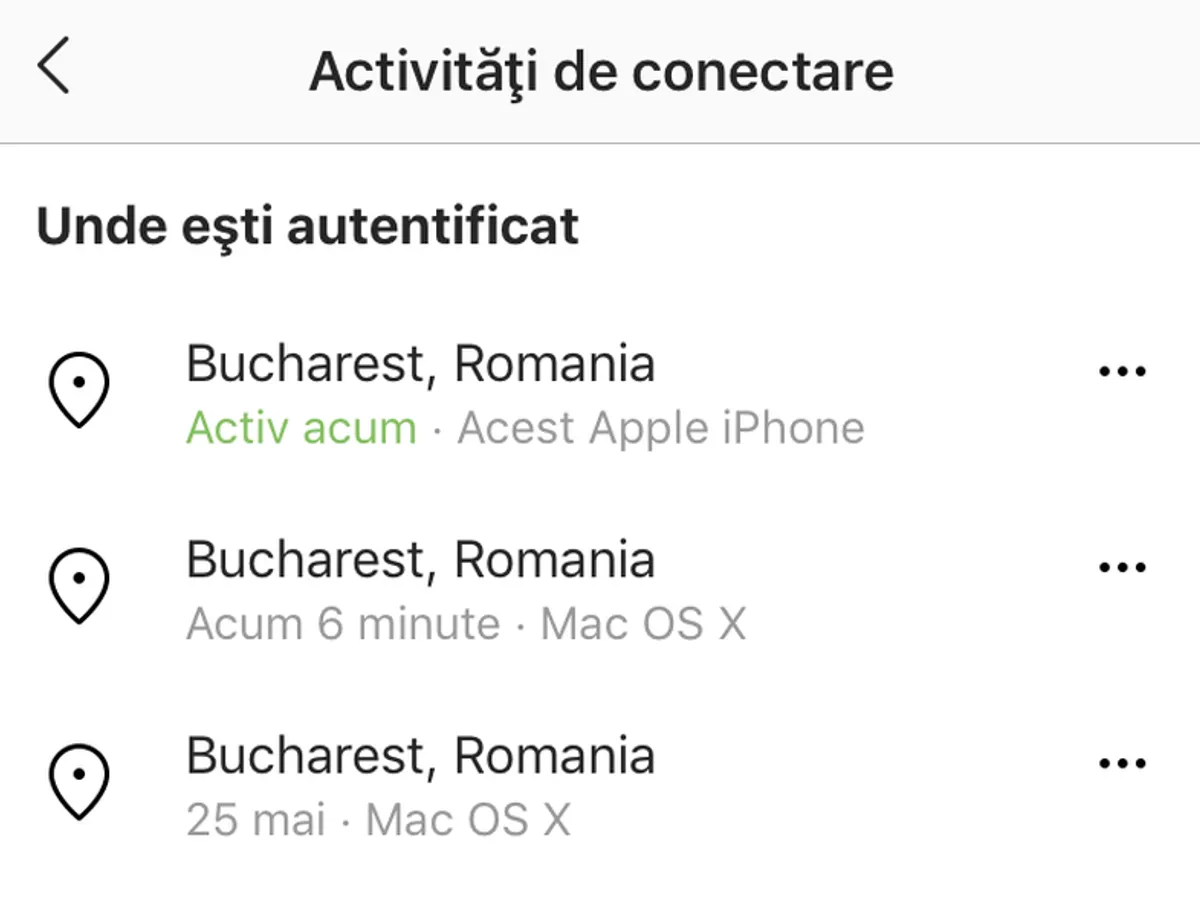
Task: Click the 'Unde ești autentificat' section heading
Action: (307, 226)
